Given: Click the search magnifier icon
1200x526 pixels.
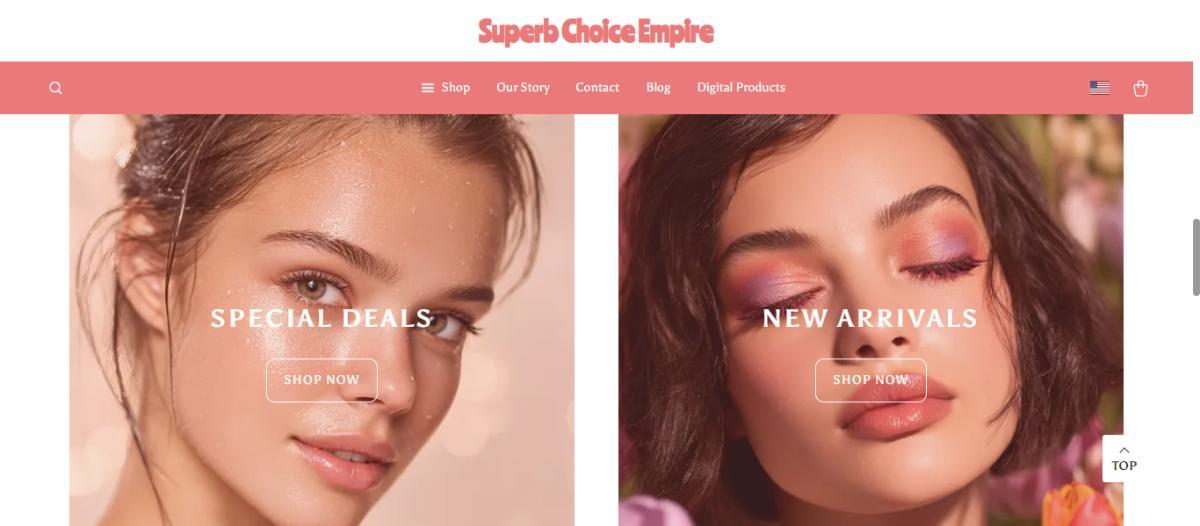Looking at the screenshot, I should [56, 88].
